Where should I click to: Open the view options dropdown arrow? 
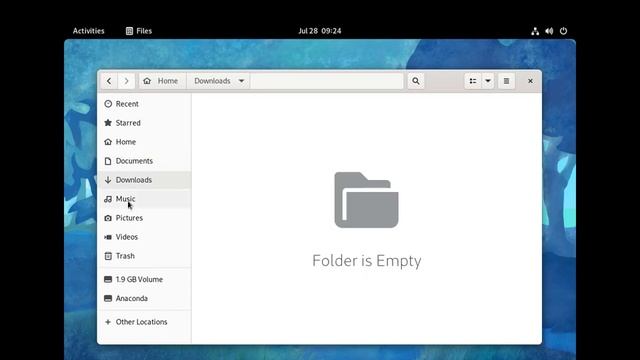[488, 81]
